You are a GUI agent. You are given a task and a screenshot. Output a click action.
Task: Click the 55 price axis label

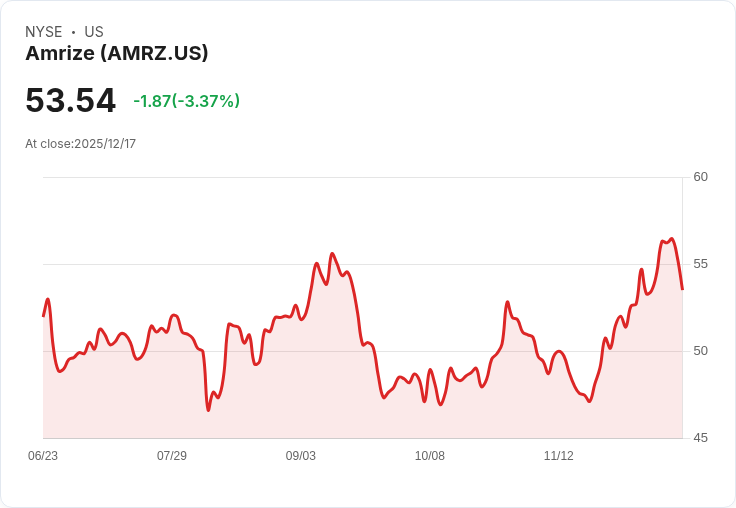pyautogui.click(x=700, y=264)
